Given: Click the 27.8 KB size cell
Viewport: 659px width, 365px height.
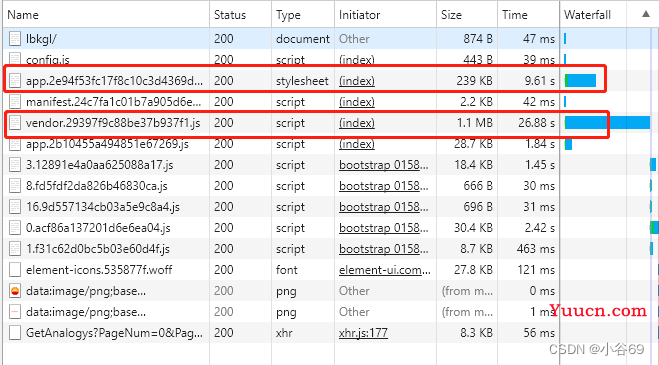Looking at the screenshot, I should [473, 270].
